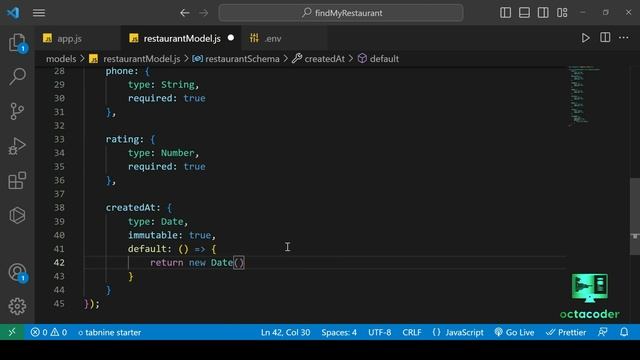Screen dimensions: 640x360
Task: Toggle the primary side bar layout icon
Action: click(505, 13)
